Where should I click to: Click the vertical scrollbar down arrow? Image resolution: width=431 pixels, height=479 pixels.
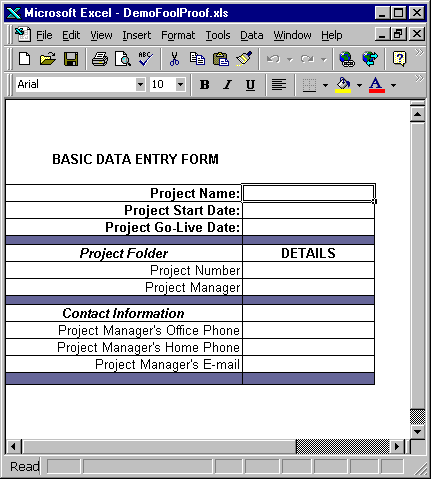point(417,432)
